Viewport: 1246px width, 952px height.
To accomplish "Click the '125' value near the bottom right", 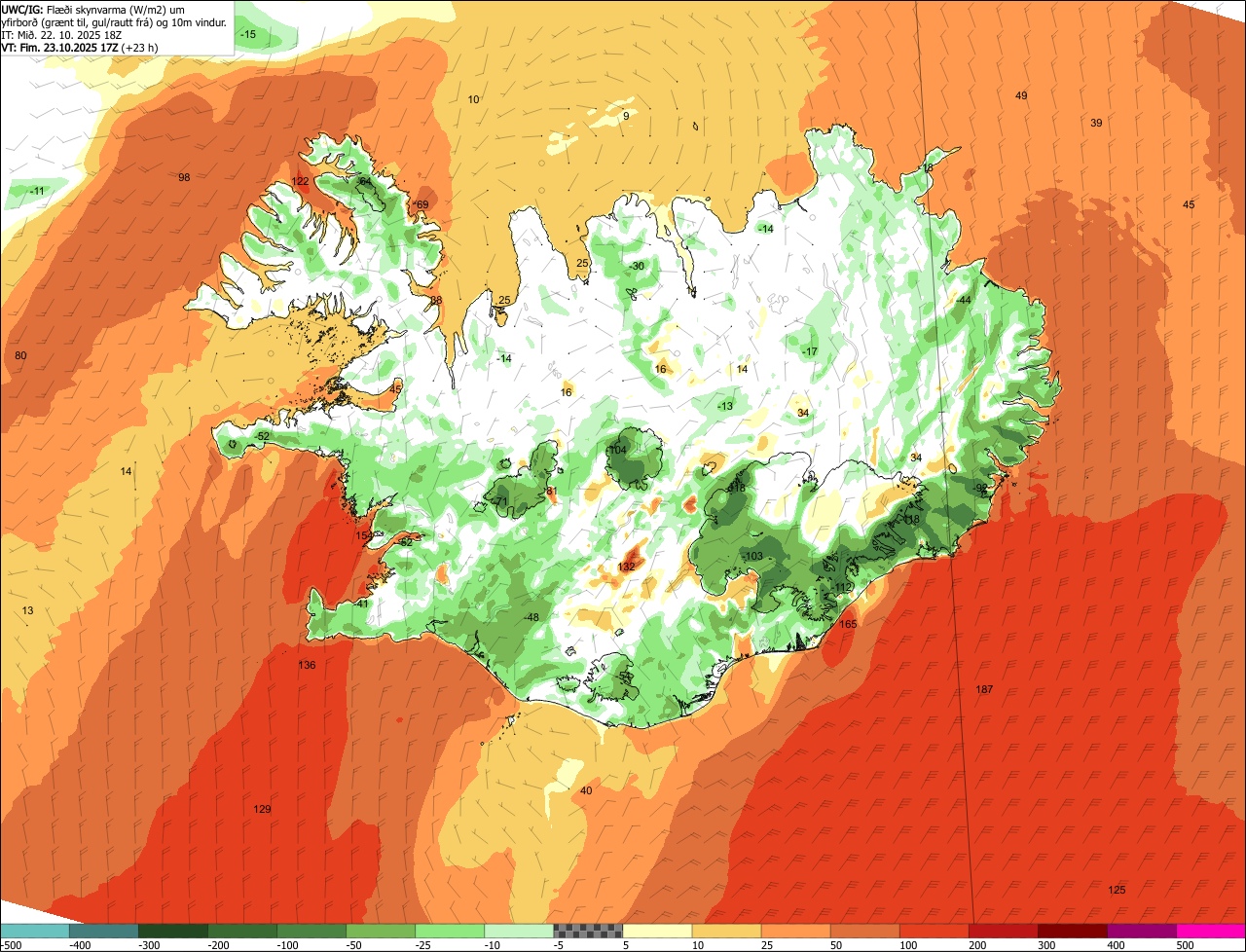I will pos(1117,890).
